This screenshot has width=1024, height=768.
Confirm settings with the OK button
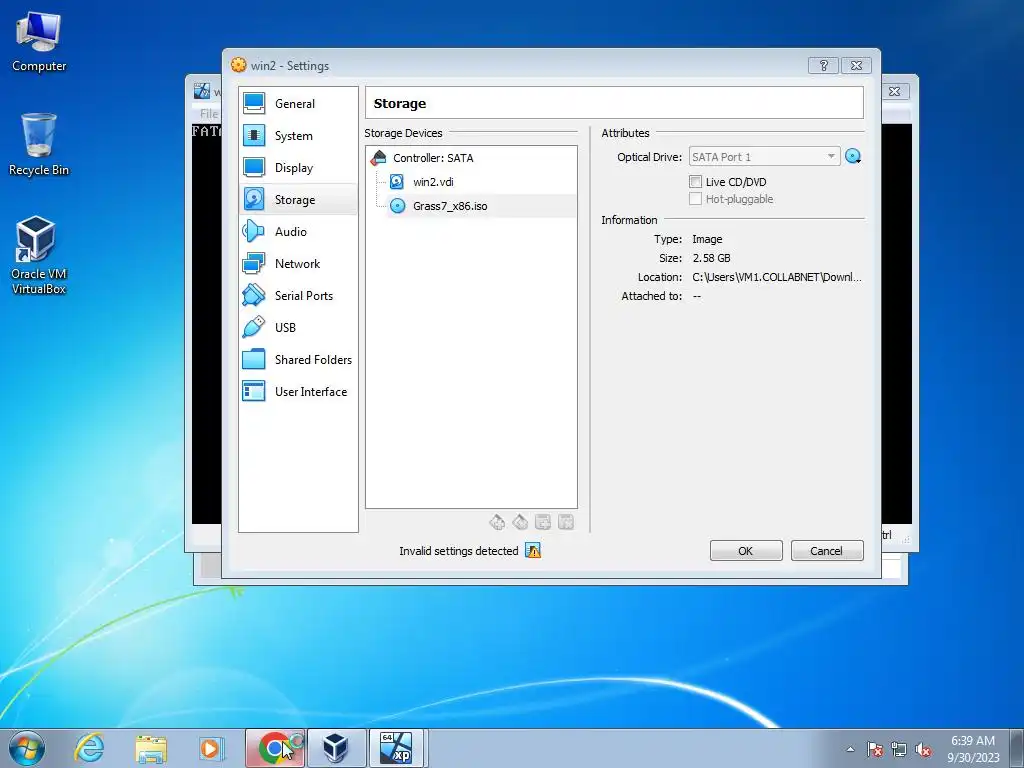click(x=746, y=551)
